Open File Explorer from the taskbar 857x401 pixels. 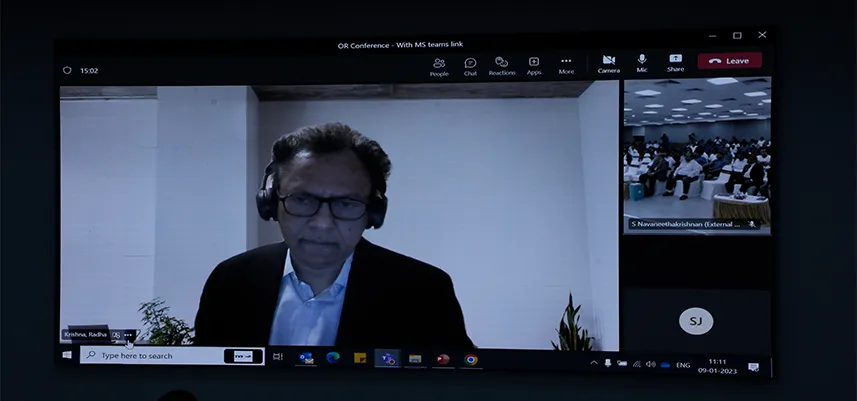point(415,359)
